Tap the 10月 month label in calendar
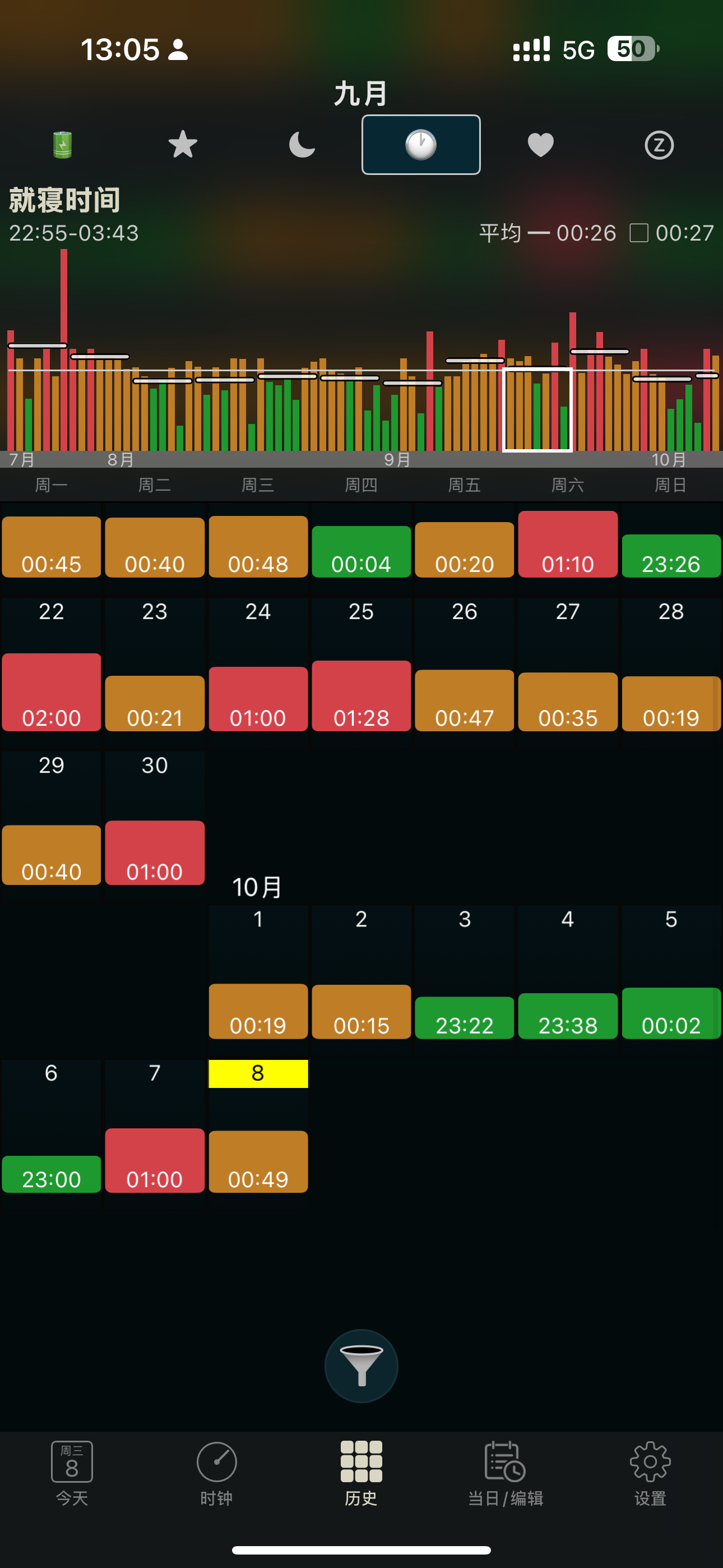The image size is (723, 1568). (x=257, y=888)
